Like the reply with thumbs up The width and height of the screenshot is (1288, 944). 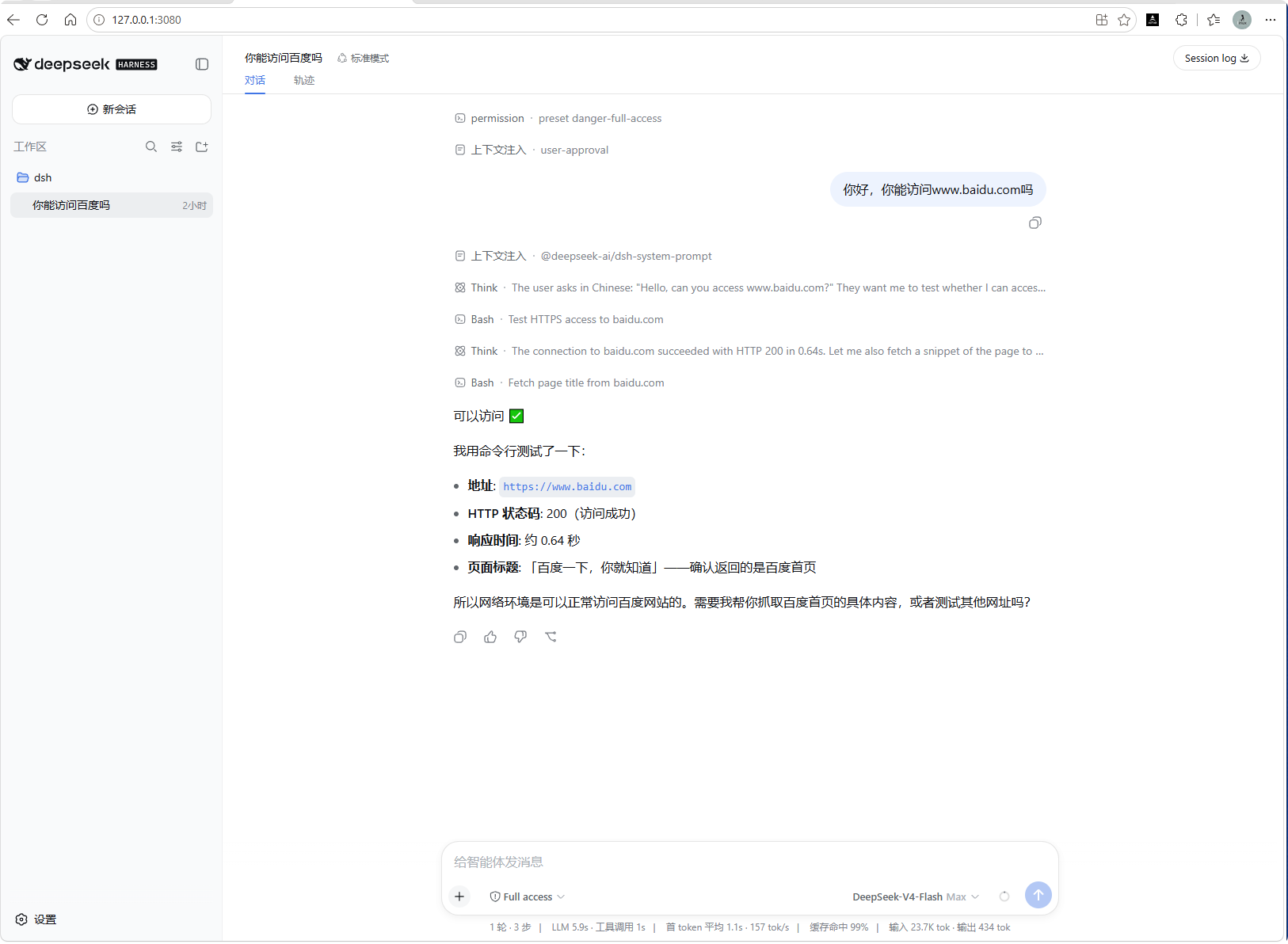point(490,637)
